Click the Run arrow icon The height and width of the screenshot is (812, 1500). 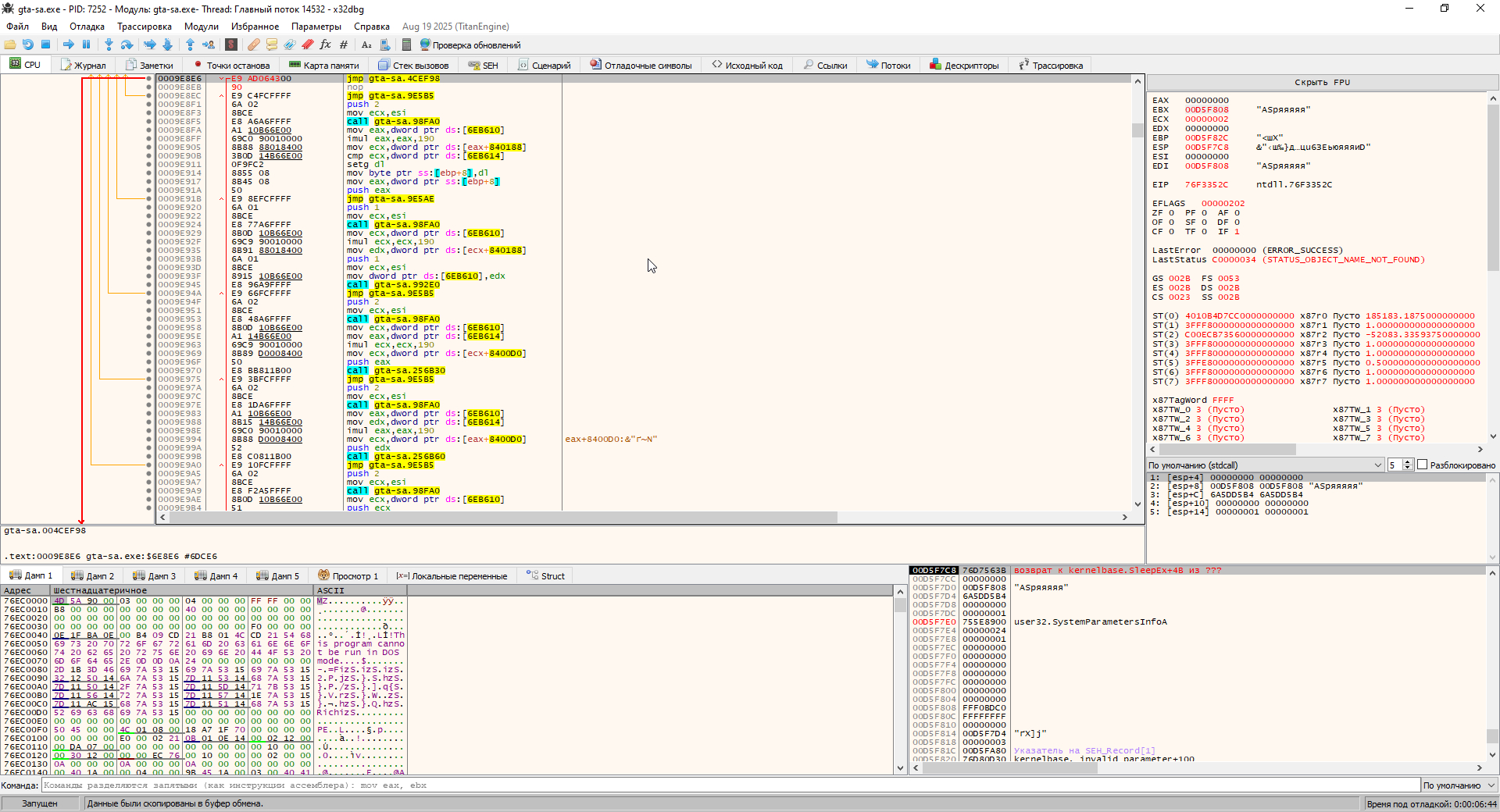tap(69, 45)
